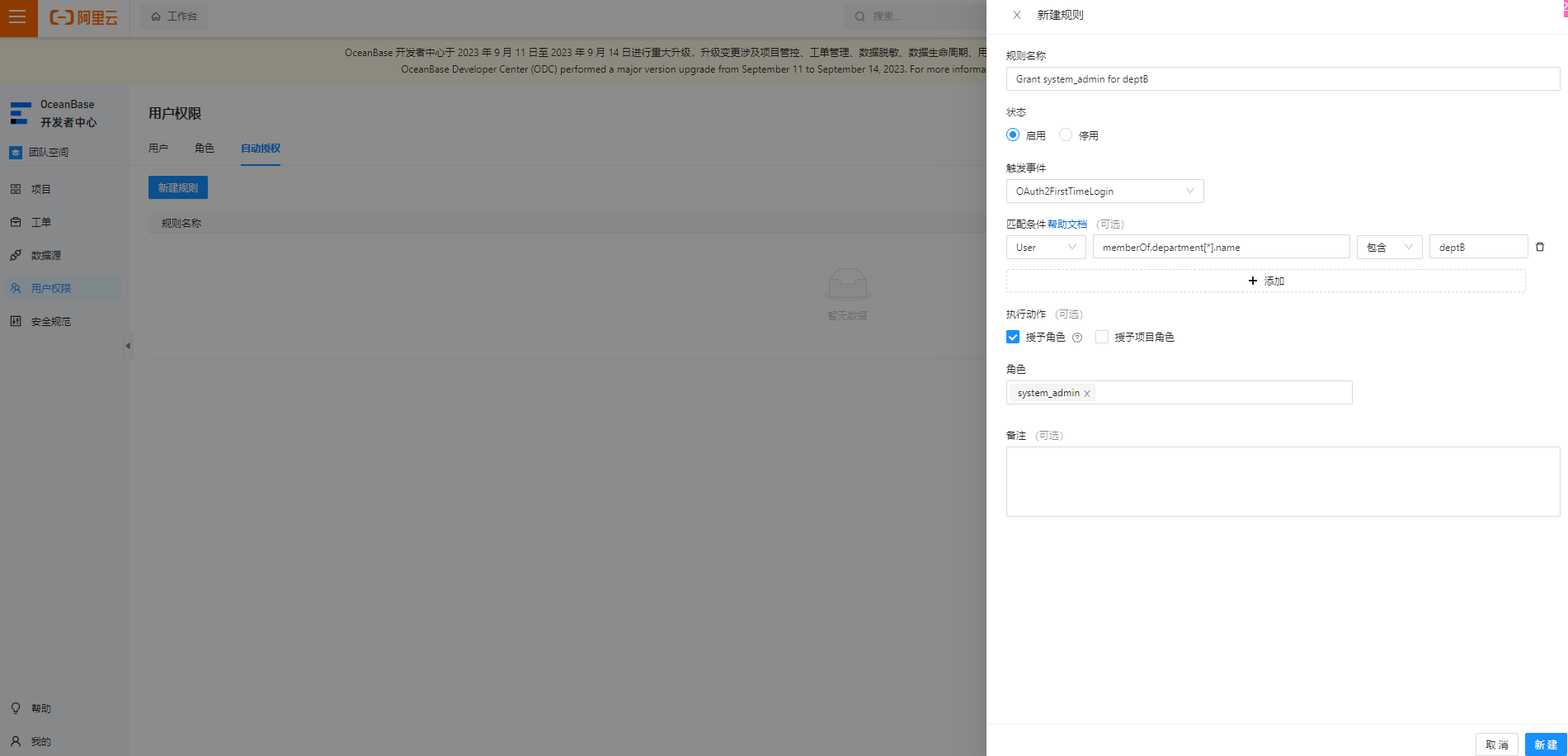Open the 角色 role selection box
The width and height of the screenshot is (1568, 756).
[x=1180, y=393]
